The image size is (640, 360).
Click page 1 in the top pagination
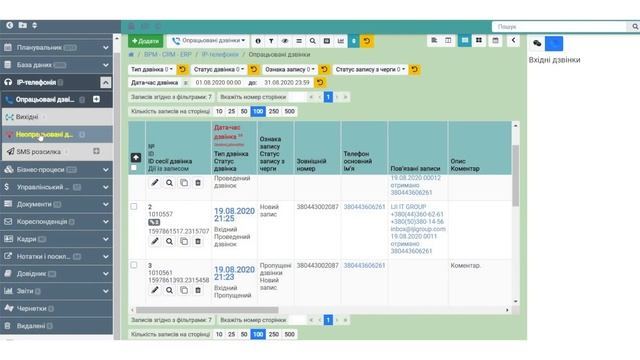328,97
